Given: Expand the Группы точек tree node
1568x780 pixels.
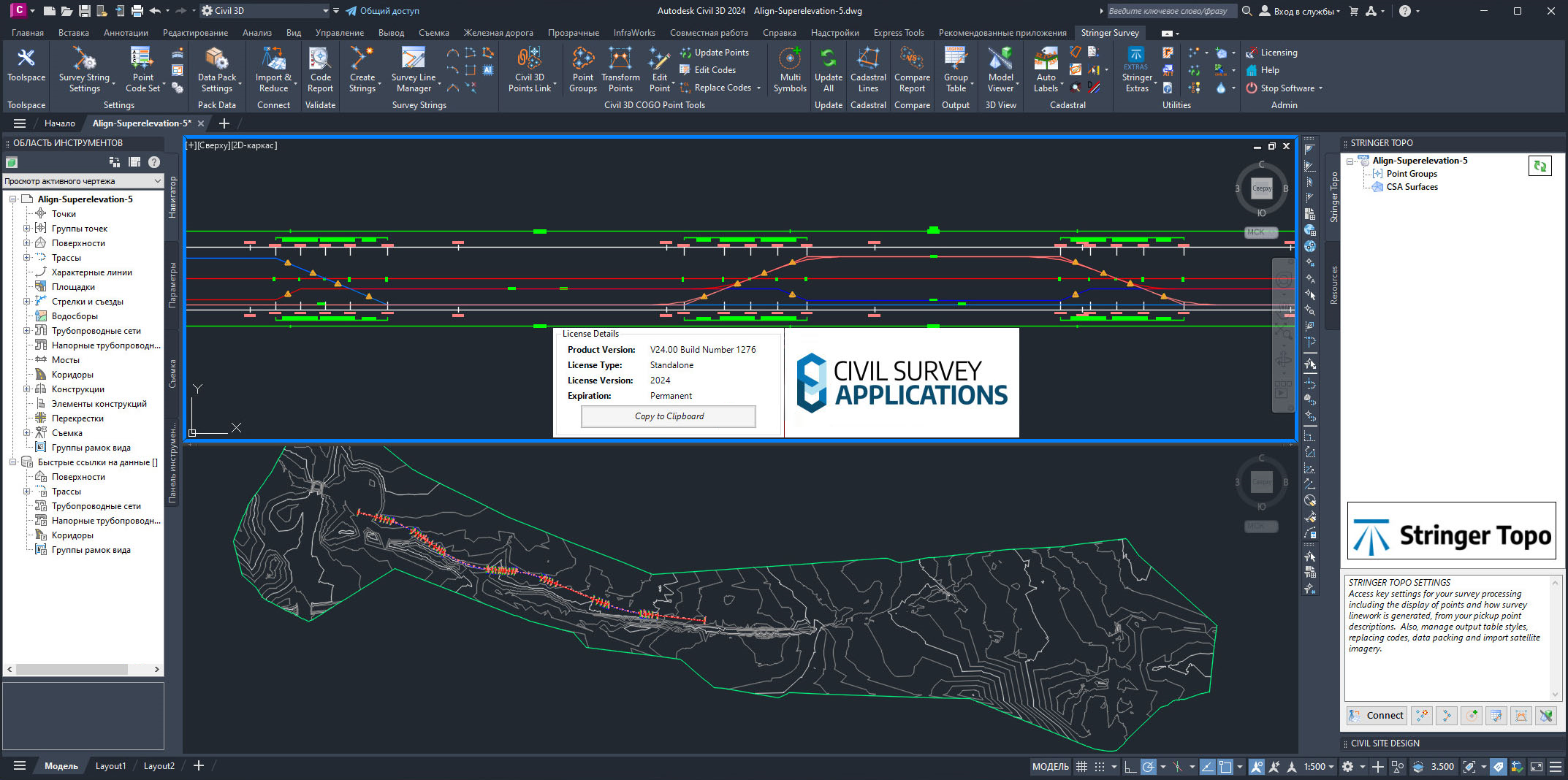Looking at the screenshot, I should 27,229.
